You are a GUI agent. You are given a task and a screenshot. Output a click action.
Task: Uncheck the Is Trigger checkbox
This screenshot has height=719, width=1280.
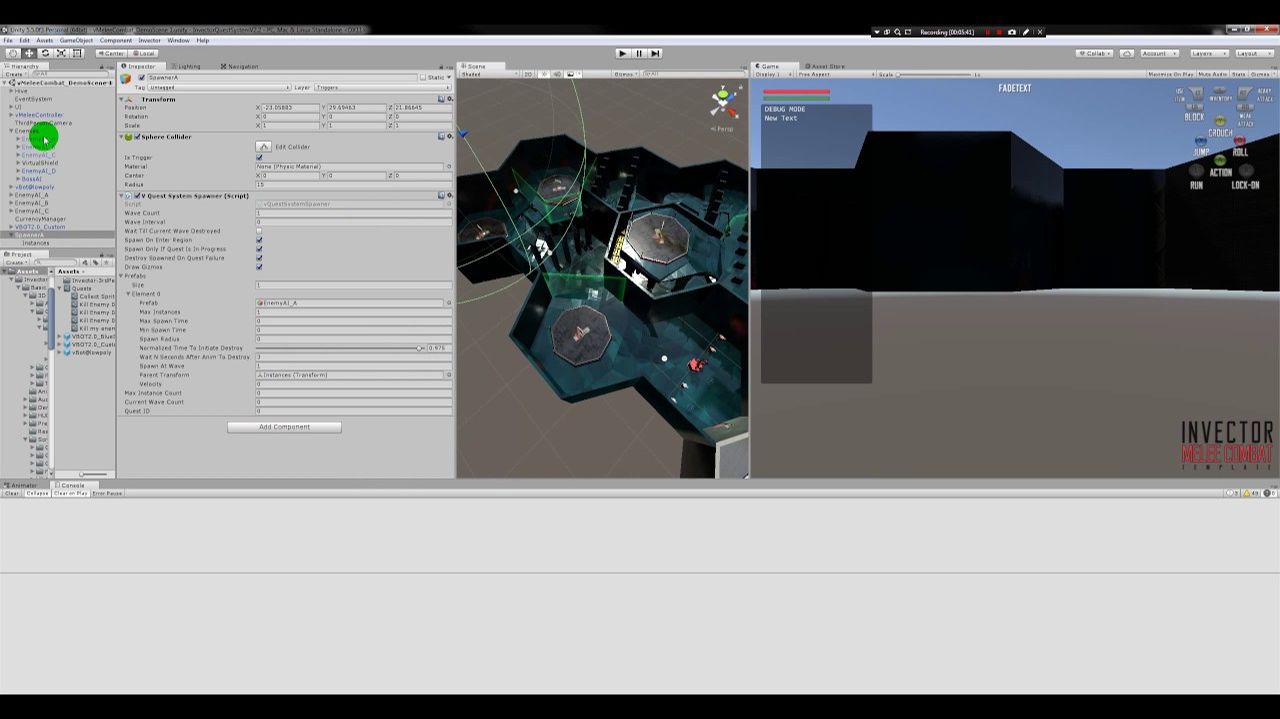tap(259, 157)
